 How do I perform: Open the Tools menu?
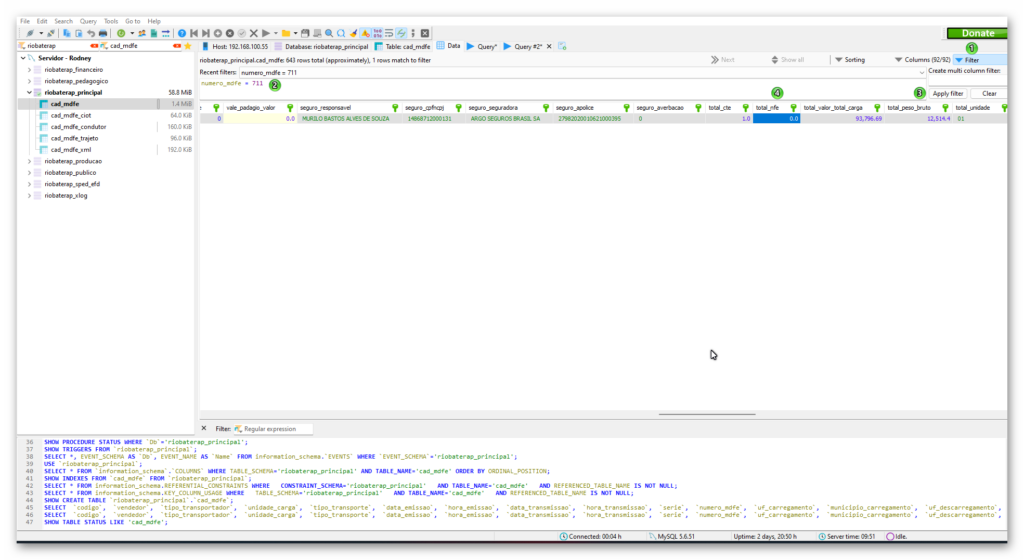110,22
